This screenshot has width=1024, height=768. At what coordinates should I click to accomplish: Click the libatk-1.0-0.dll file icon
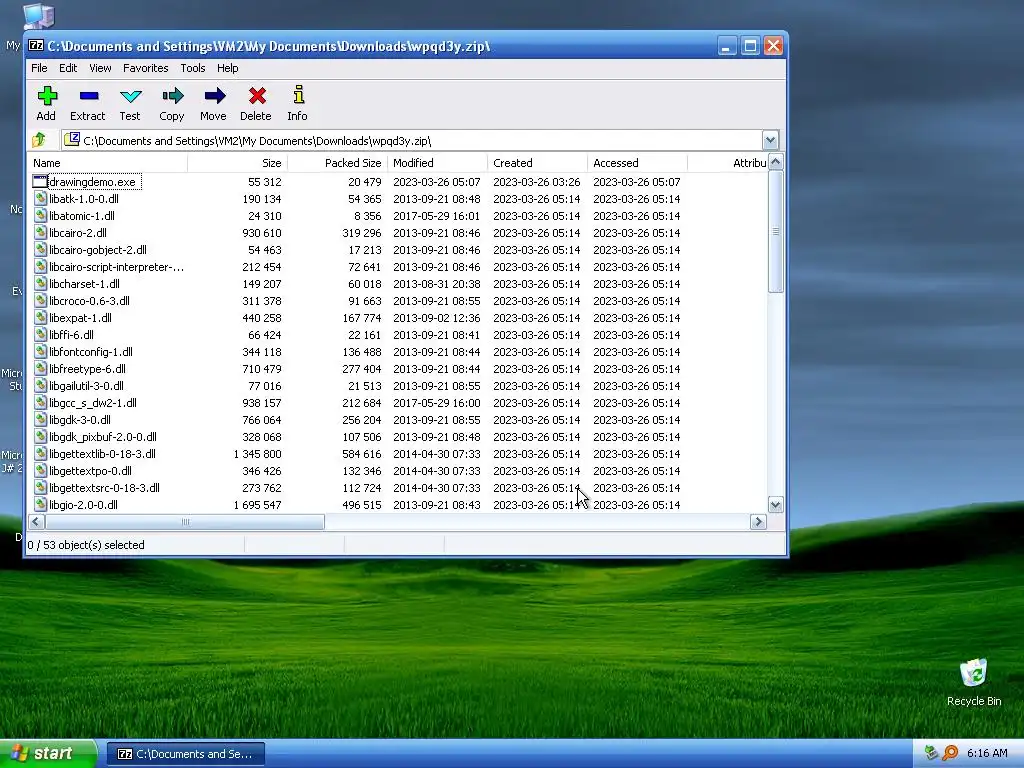pyautogui.click(x=40, y=199)
